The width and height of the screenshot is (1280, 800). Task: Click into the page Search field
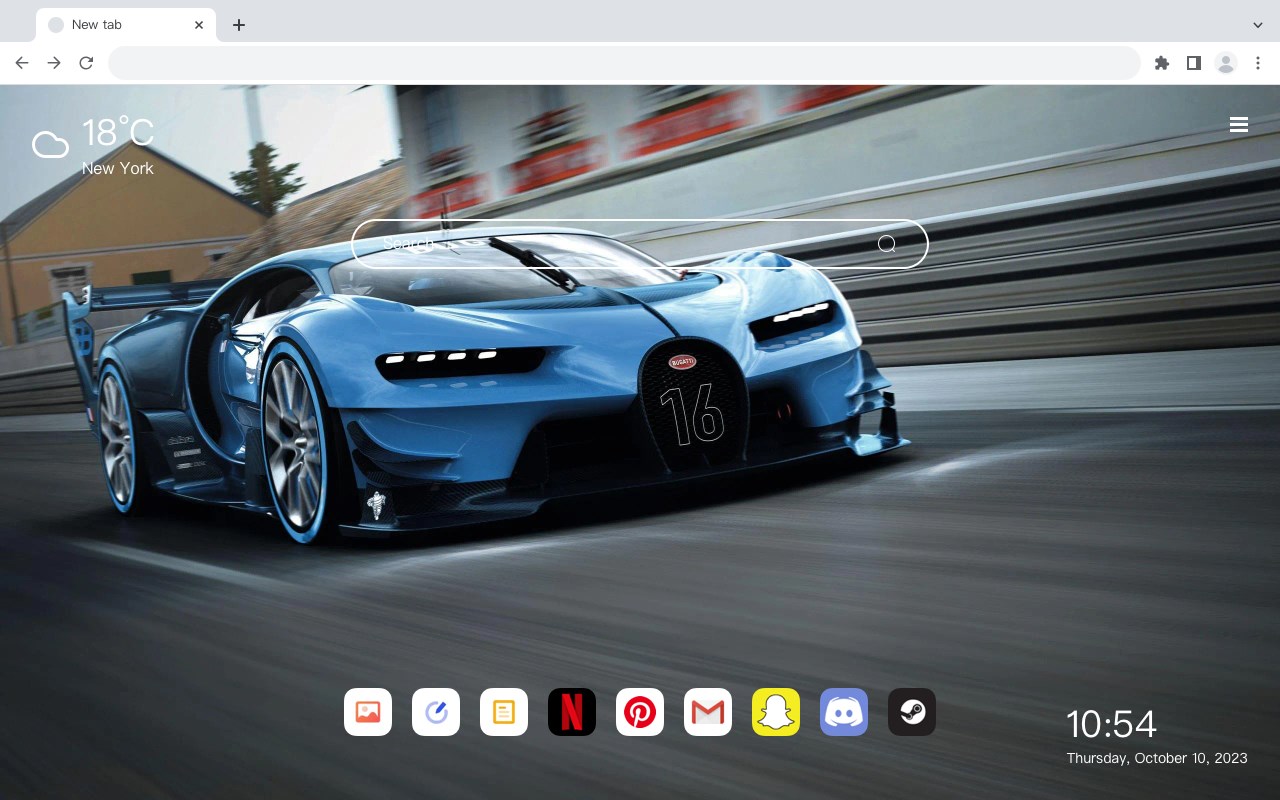[640, 244]
